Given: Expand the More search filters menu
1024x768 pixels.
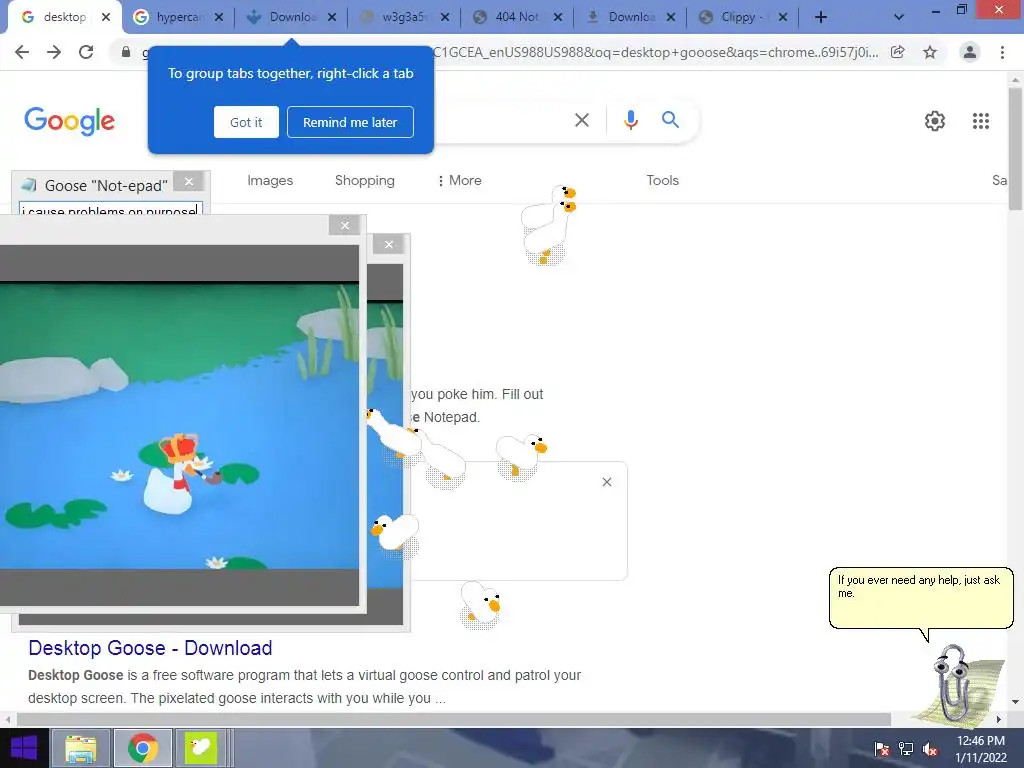Looking at the screenshot, I should [x=460, y=180].
